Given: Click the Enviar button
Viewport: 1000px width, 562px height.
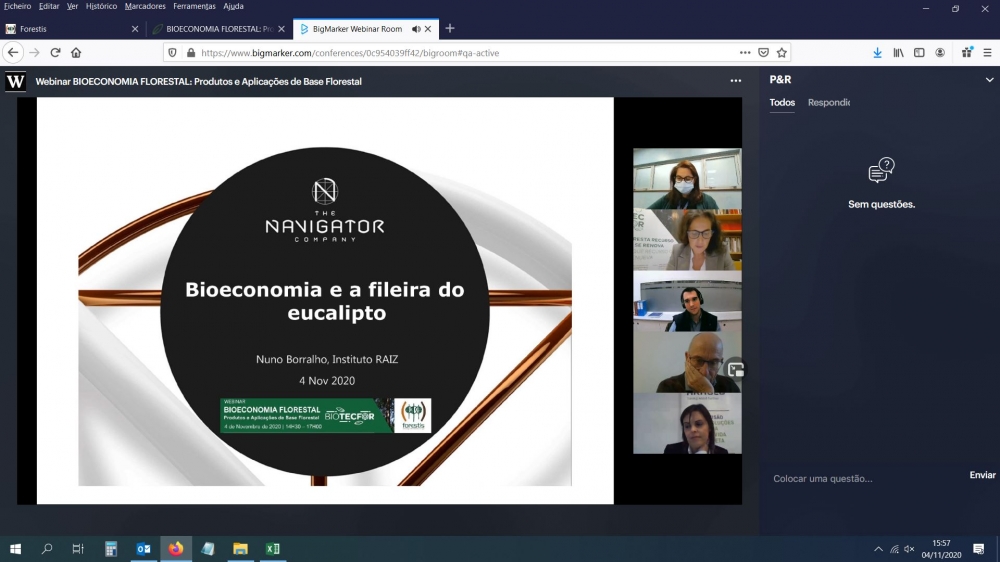Looking at the screenshot, I should (x=982, y=475).
